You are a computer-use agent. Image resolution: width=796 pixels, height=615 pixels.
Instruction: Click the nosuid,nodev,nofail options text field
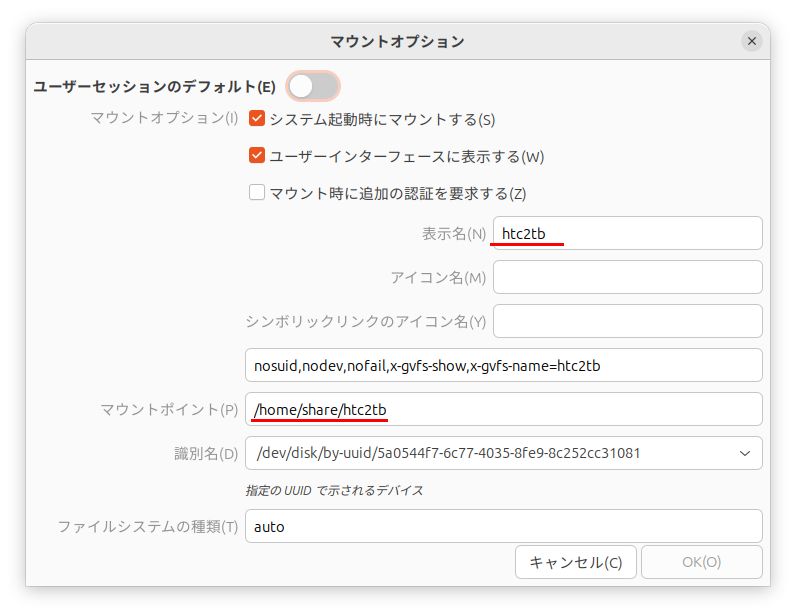(x=503, y=365)
